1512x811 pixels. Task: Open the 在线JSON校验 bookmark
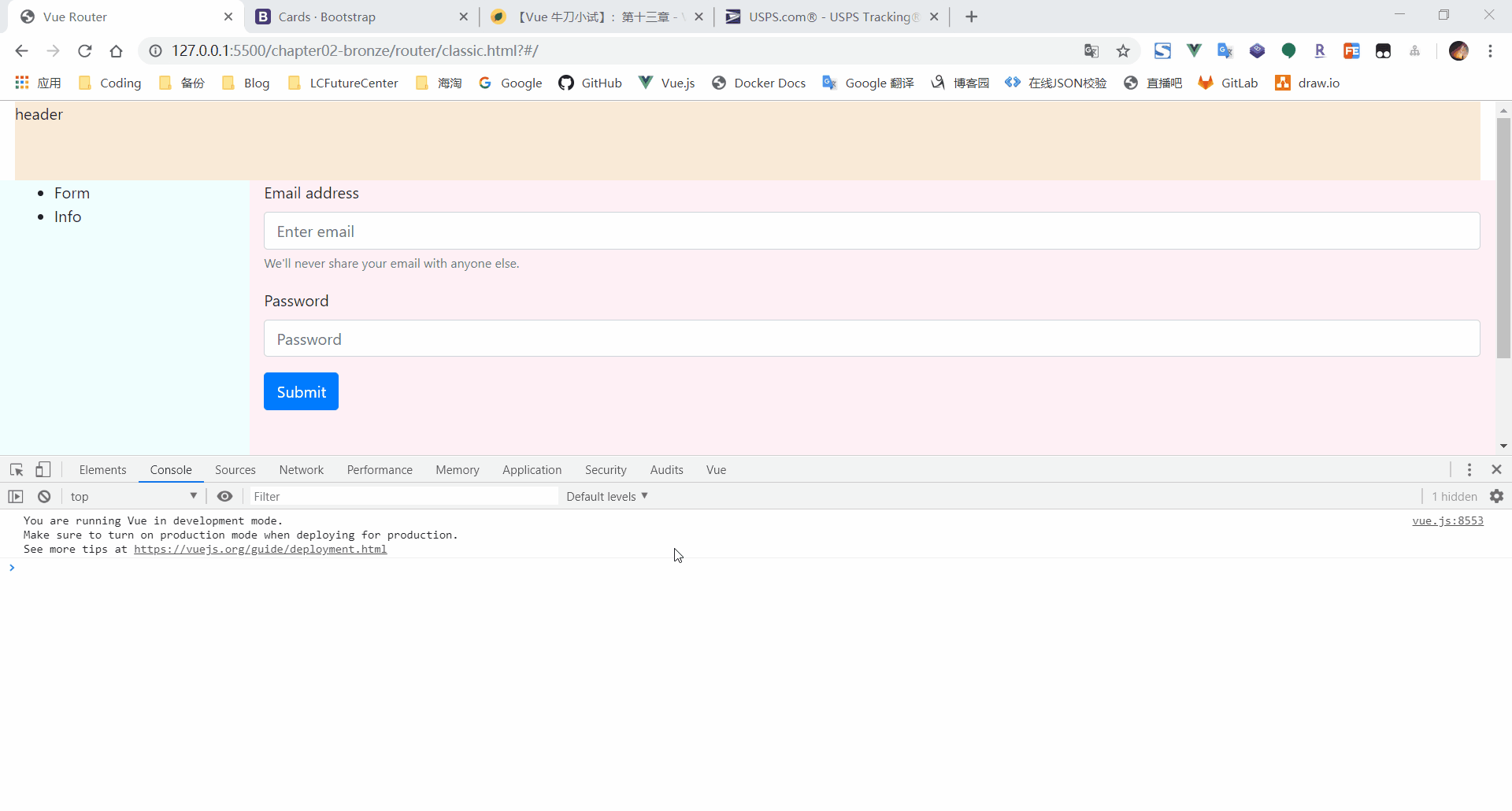pyautogui.click(x=1055, y=83)
